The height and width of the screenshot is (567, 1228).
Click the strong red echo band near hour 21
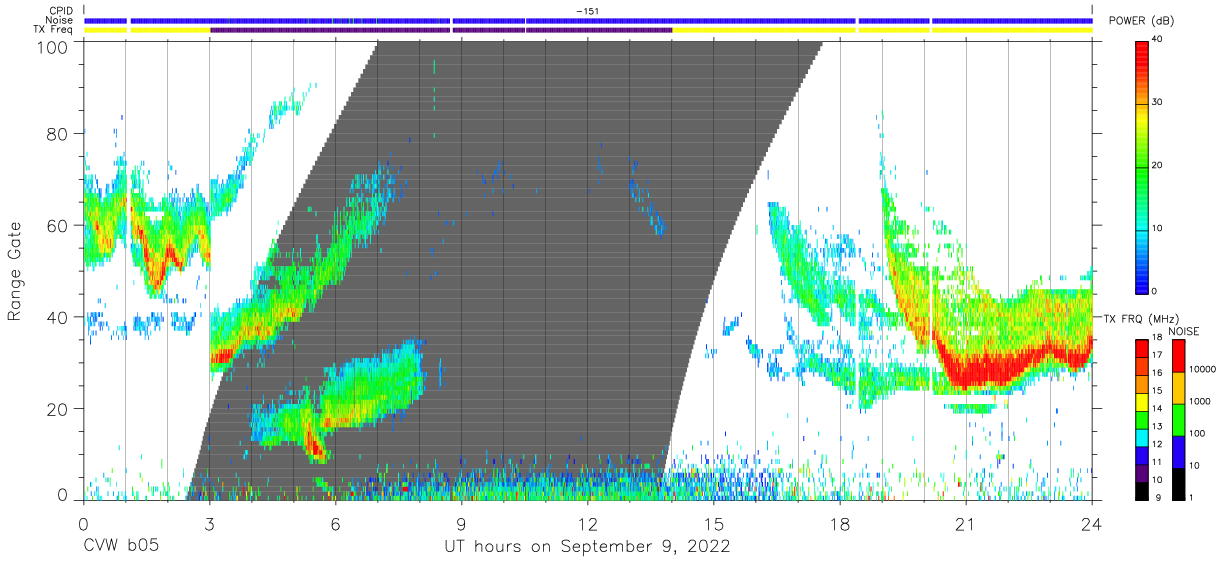(980, 370)
